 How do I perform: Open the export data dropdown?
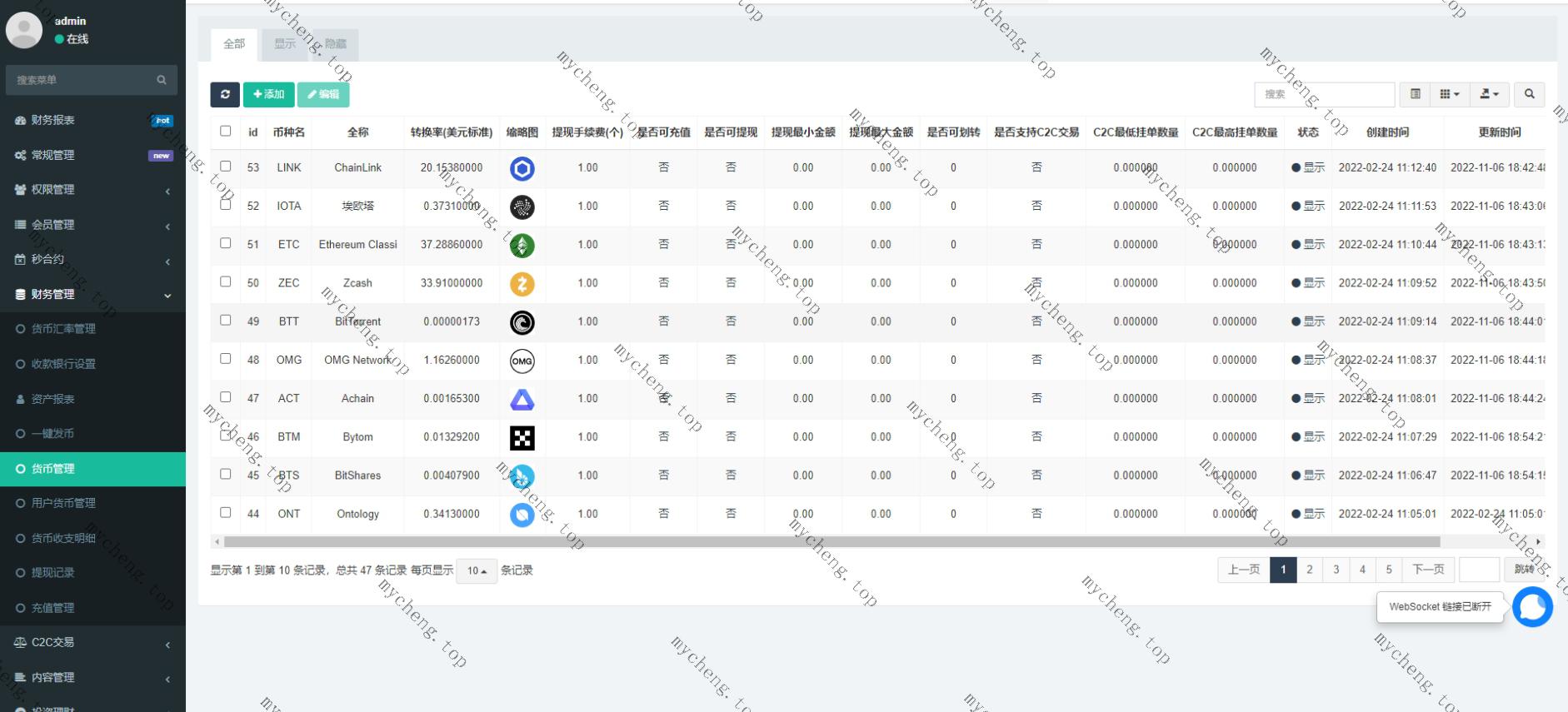click(1489, 94)
